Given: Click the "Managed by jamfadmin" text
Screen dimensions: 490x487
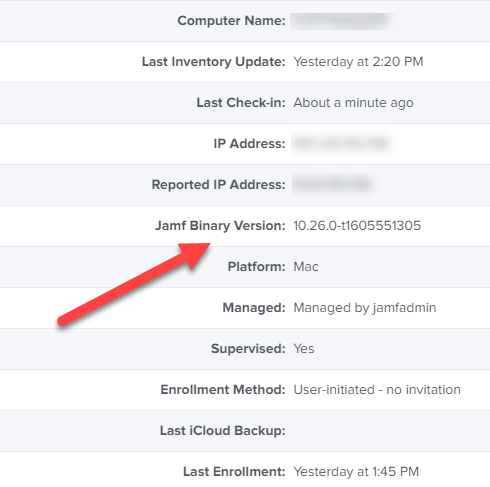Looking at the screenshot, I should tap(365, 308).
